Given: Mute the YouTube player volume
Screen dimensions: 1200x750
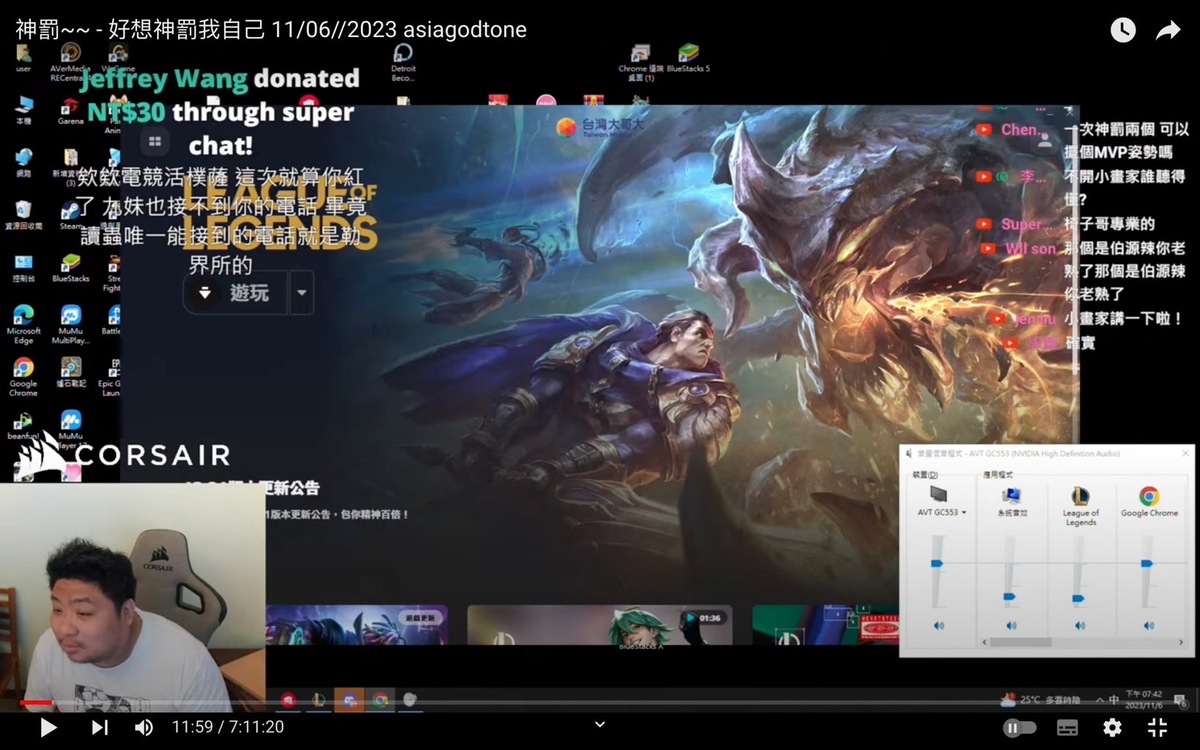Looking at the screenshot, I should pos(144,728).
